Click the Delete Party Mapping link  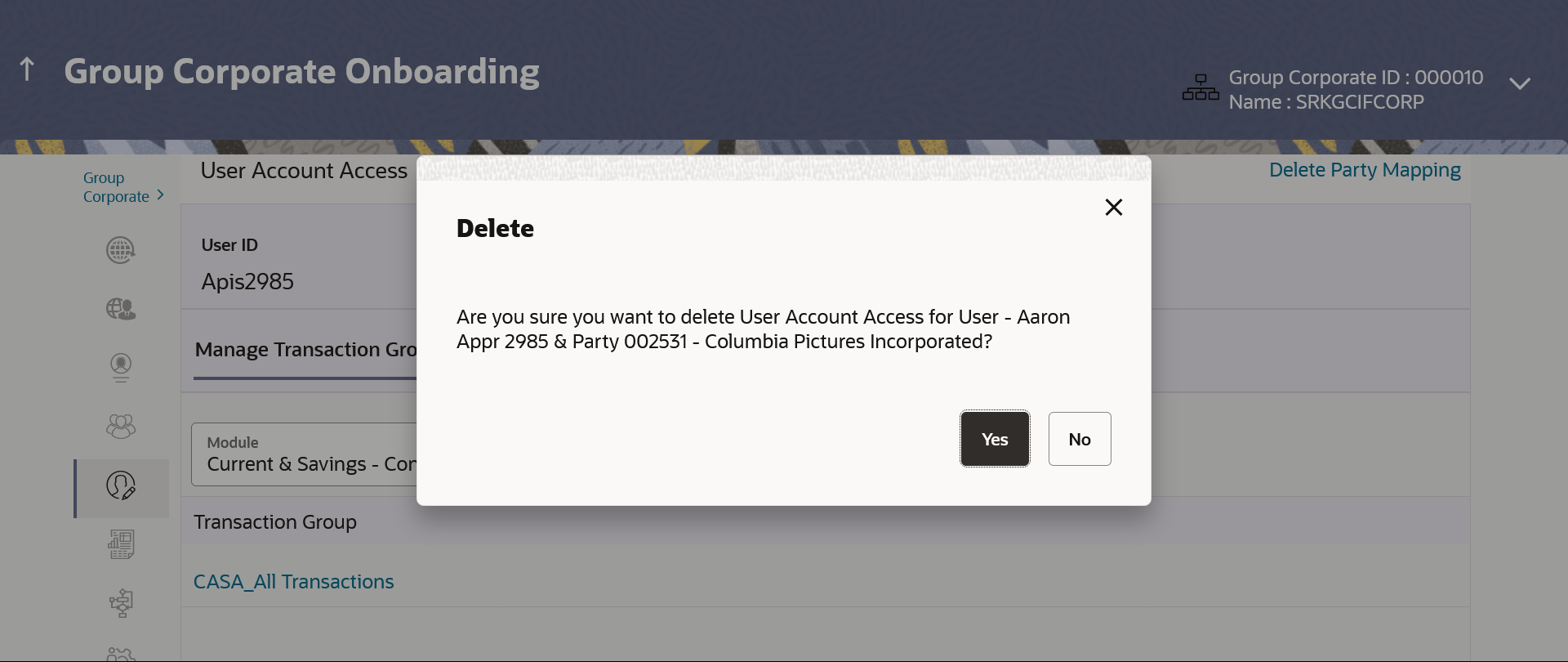tap(1365, 170)
